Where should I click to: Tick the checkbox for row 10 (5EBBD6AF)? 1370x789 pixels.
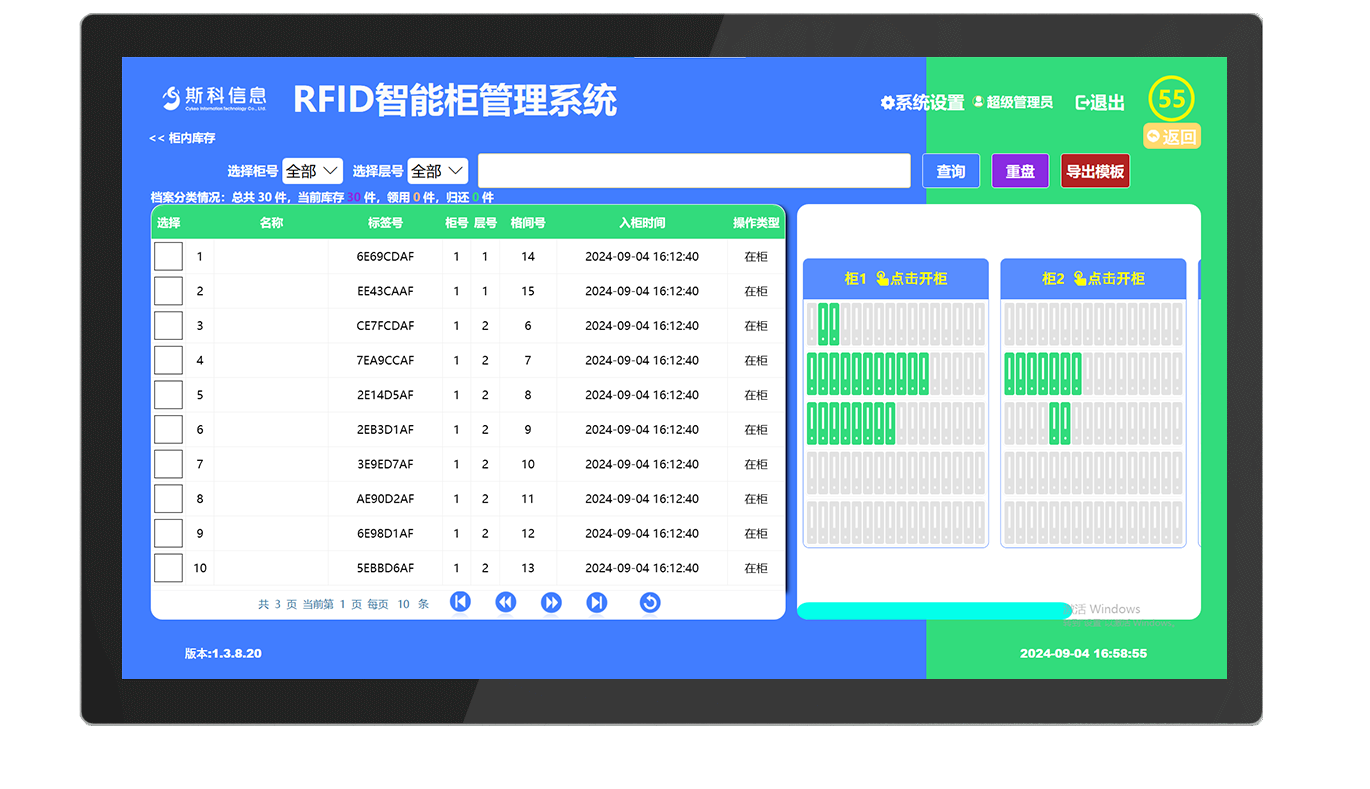pyautogui.click(x=168, y=567)
